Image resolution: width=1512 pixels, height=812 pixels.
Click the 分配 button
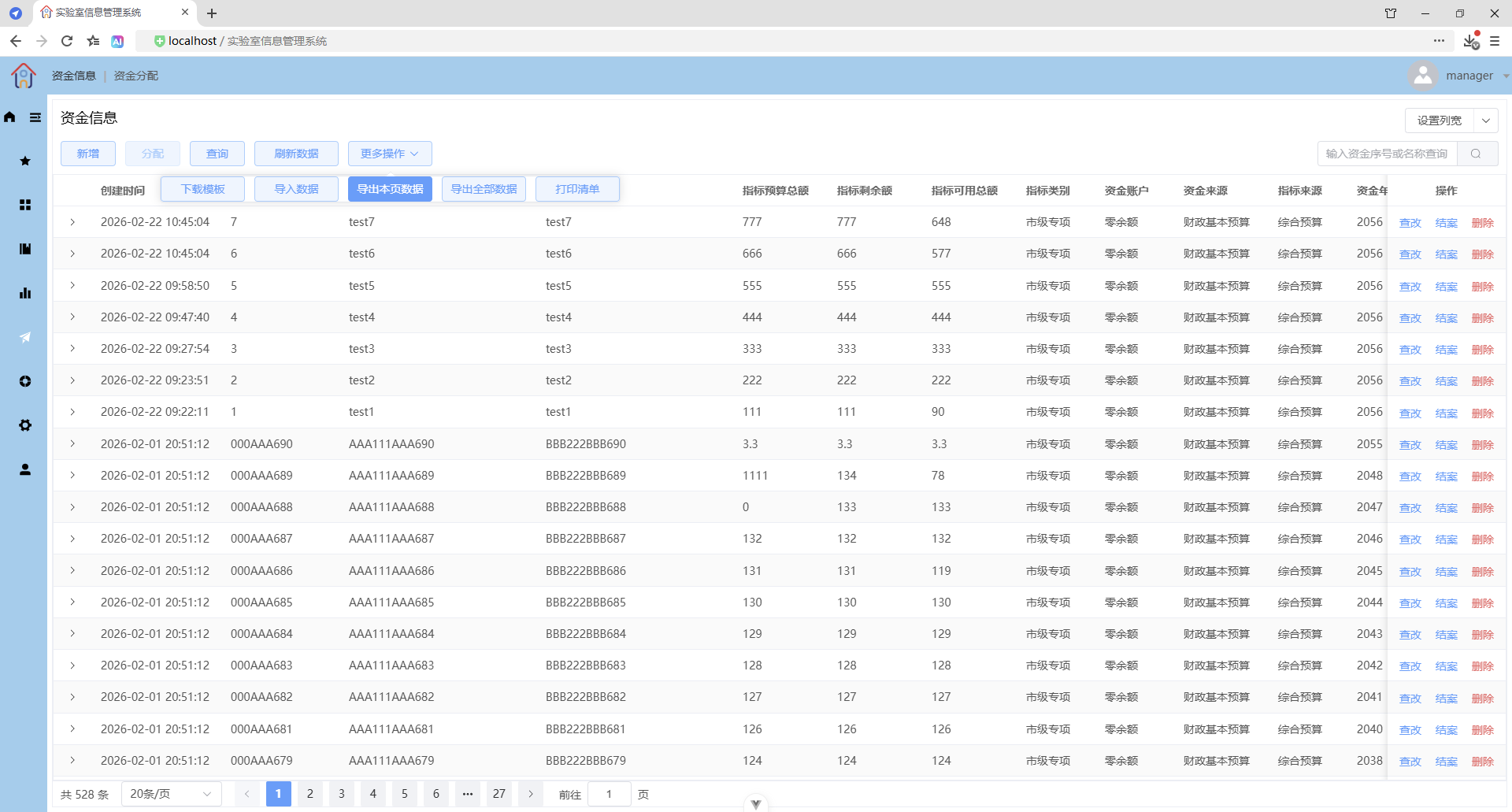pyautogui.click(x=153, y=154)
